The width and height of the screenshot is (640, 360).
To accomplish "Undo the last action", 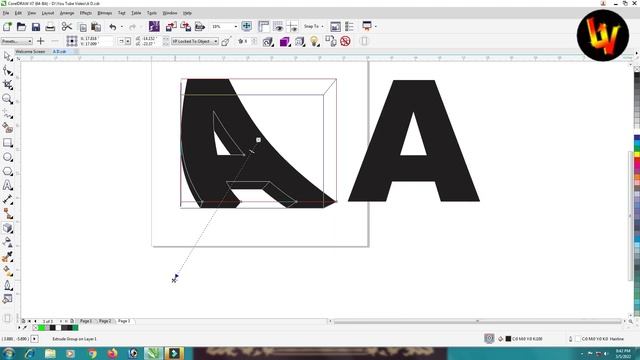I will (113, 27).
